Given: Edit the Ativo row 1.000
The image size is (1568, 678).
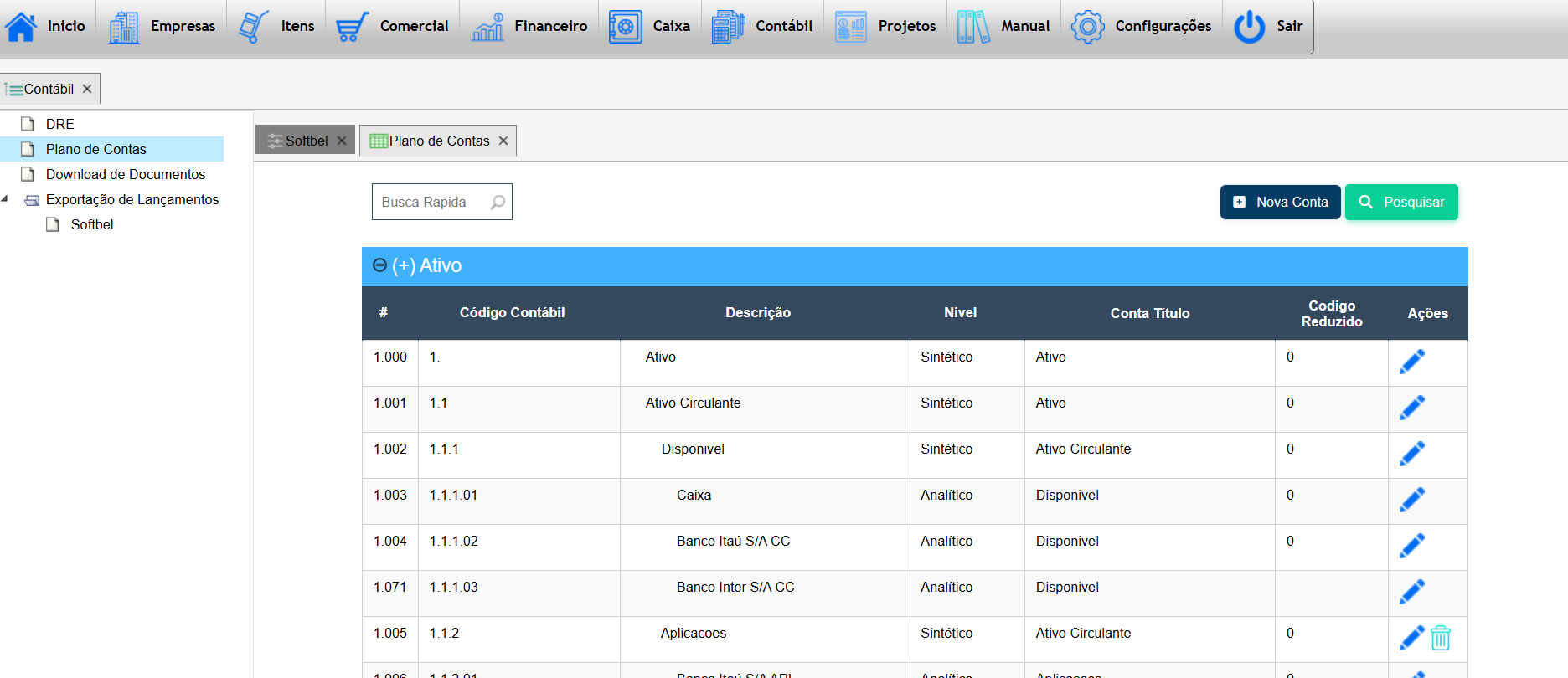Looking at the screenshot, I should pyautogui.click(x=1412, y=362).
